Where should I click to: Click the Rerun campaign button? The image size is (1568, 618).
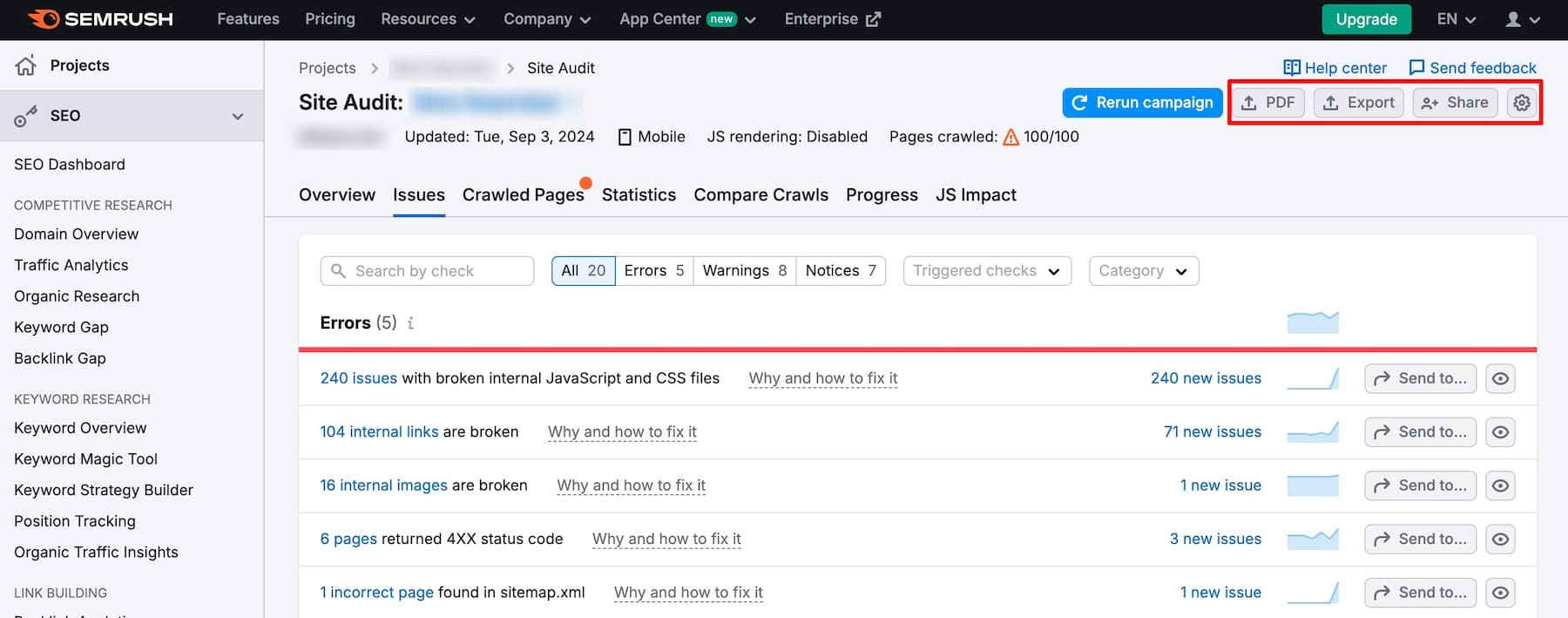coord(1141,103)
